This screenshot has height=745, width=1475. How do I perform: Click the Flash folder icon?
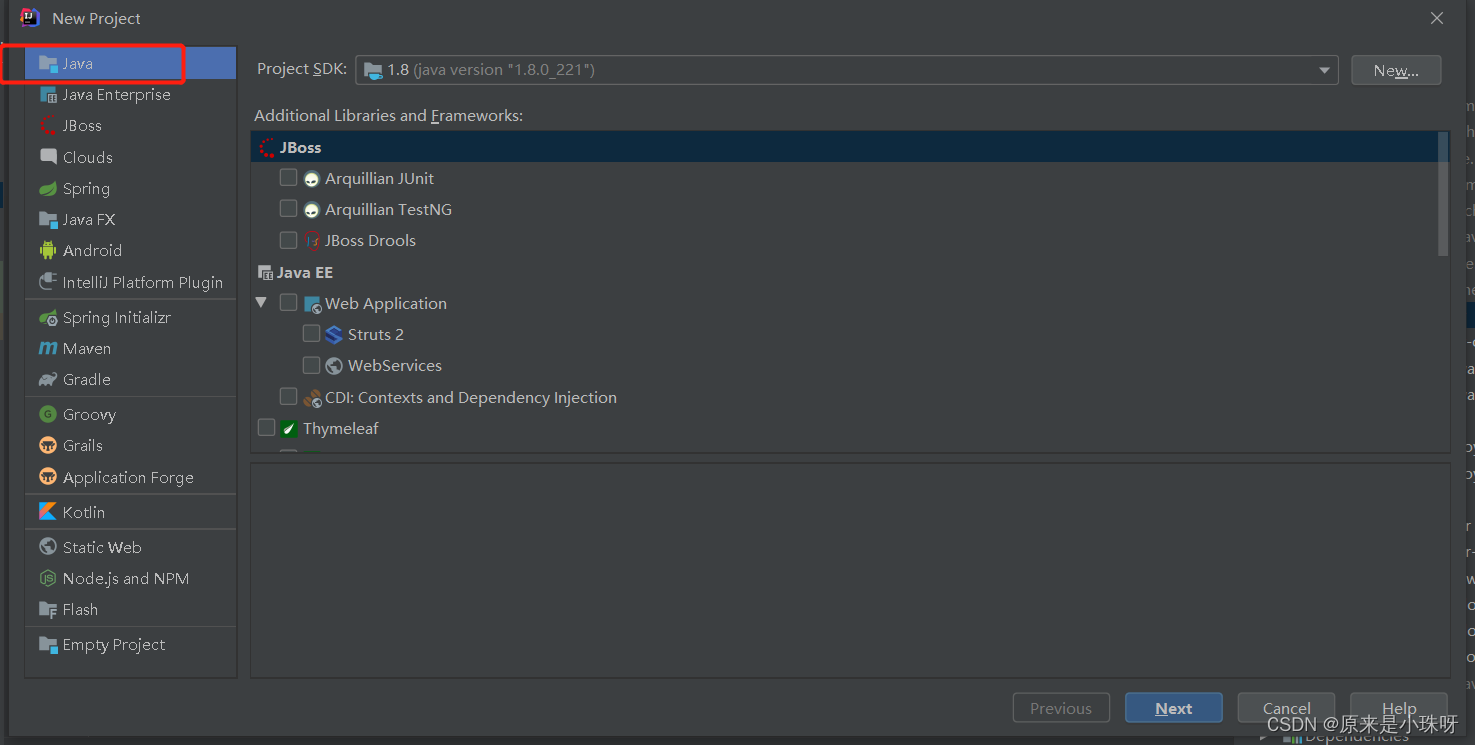(47, 610)
